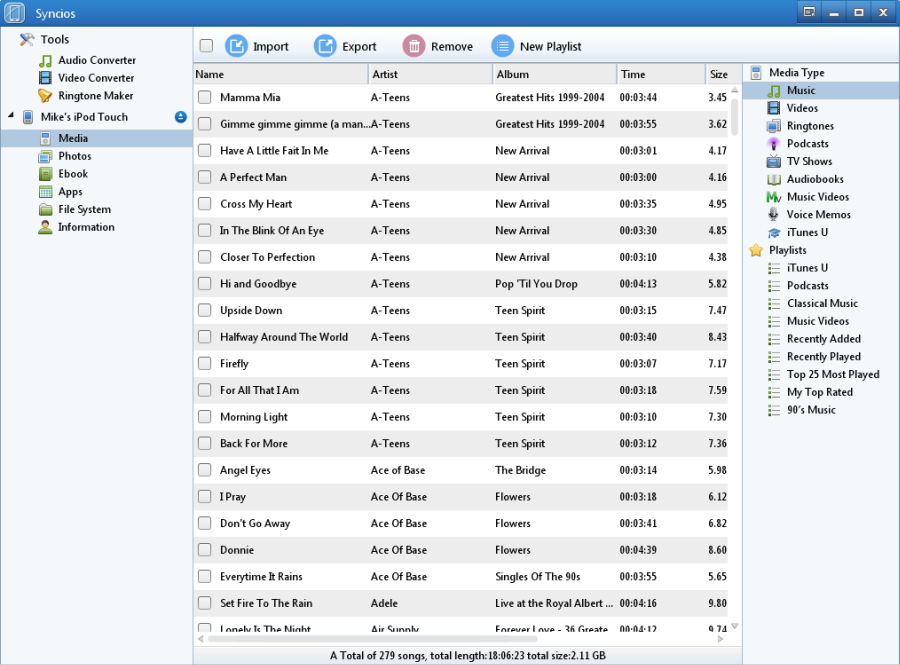Open the Classical Music playlist
The image size is (900, 665).
point(822,304)
